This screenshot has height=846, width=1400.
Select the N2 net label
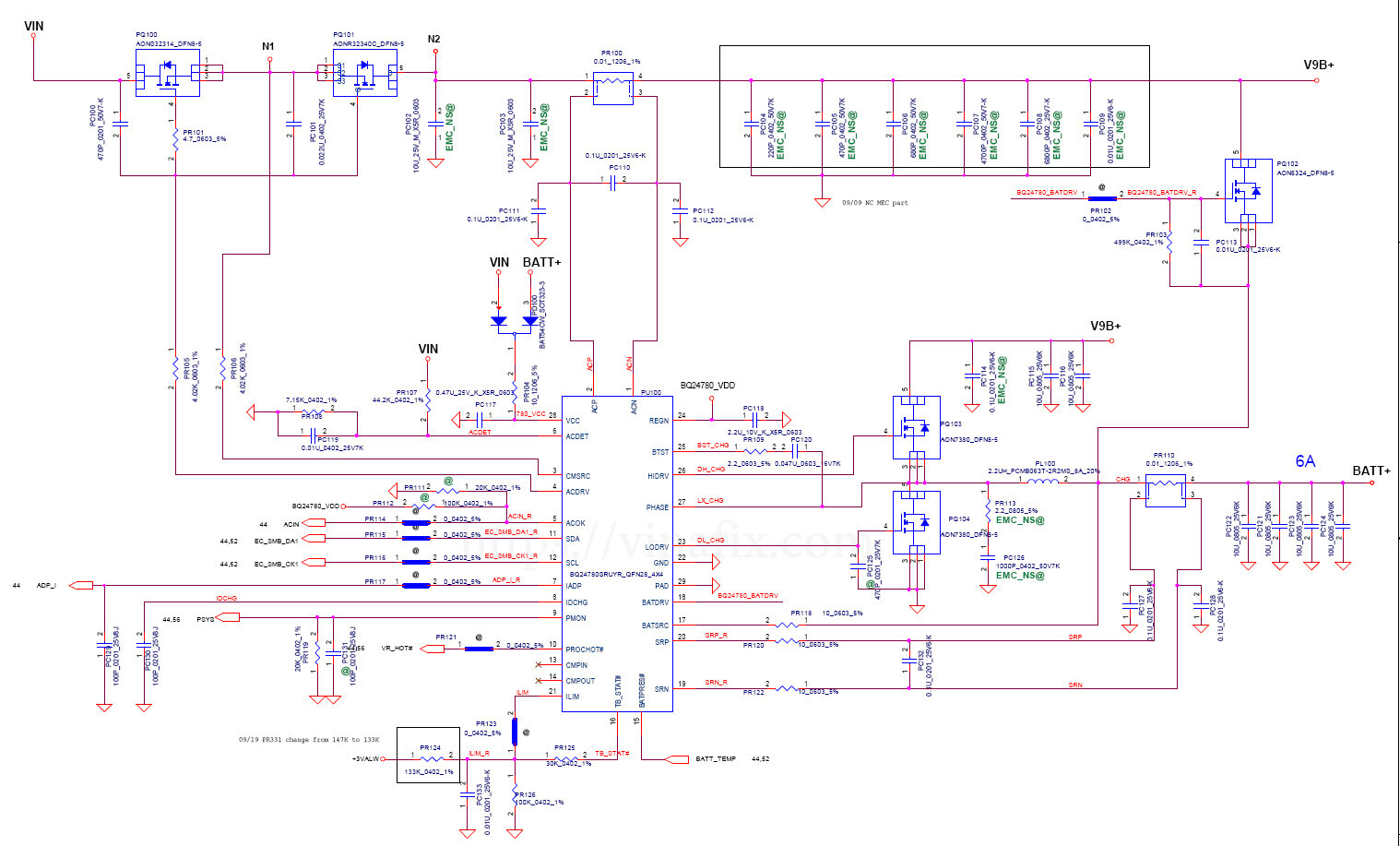(434, 39)
